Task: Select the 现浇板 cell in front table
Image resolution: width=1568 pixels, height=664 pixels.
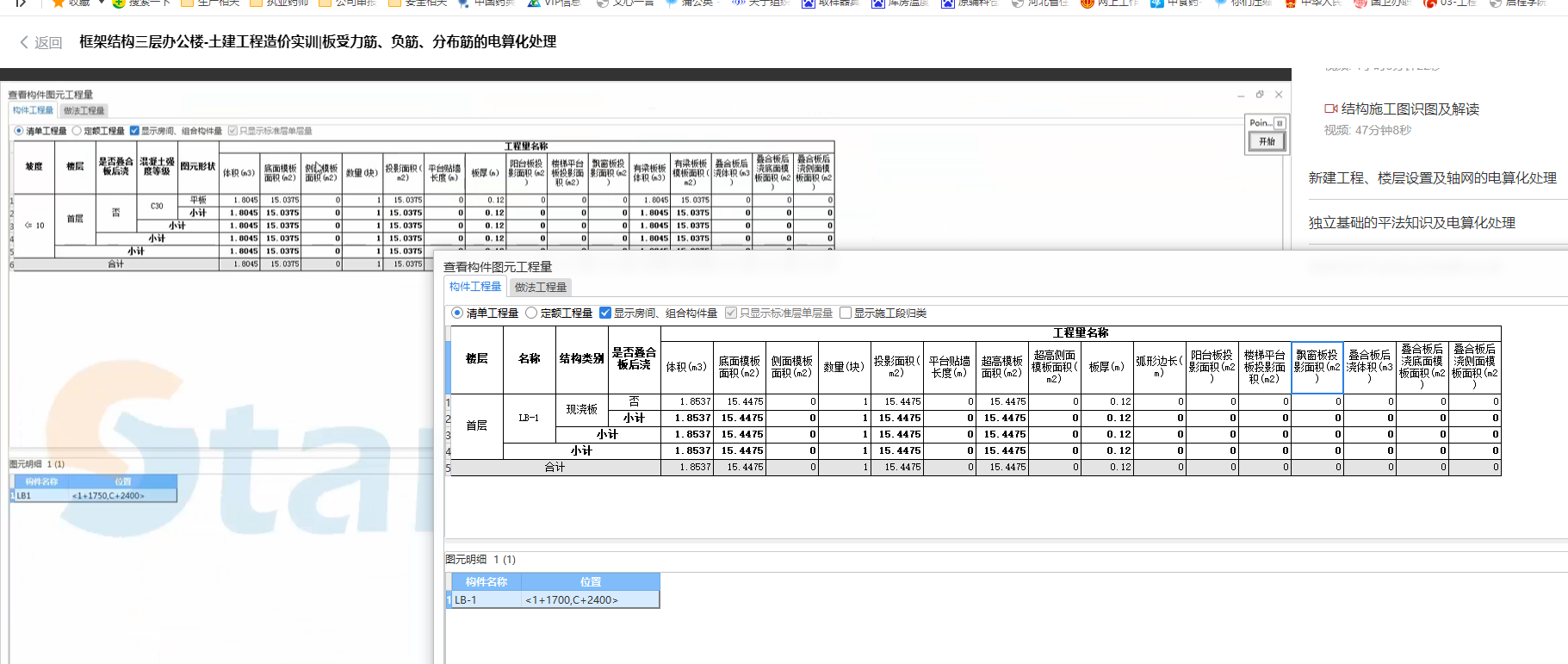Action: point(581,410)
